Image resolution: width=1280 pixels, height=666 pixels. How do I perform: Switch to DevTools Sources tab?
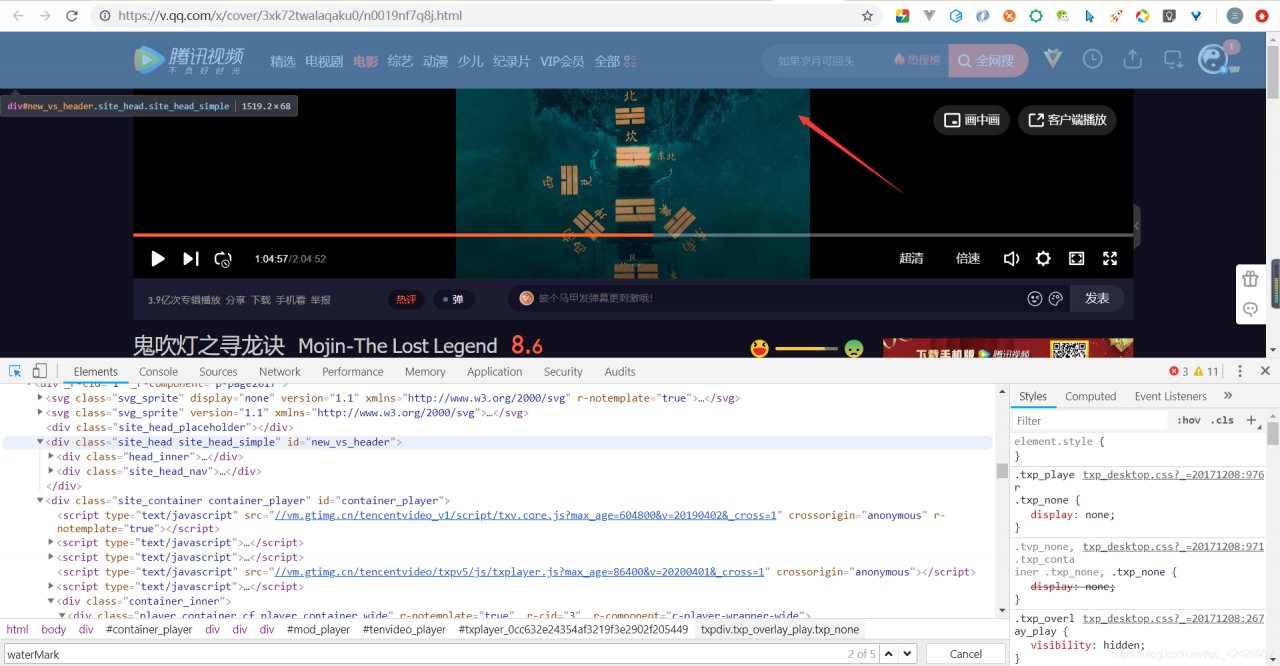(x=218, y=371)
